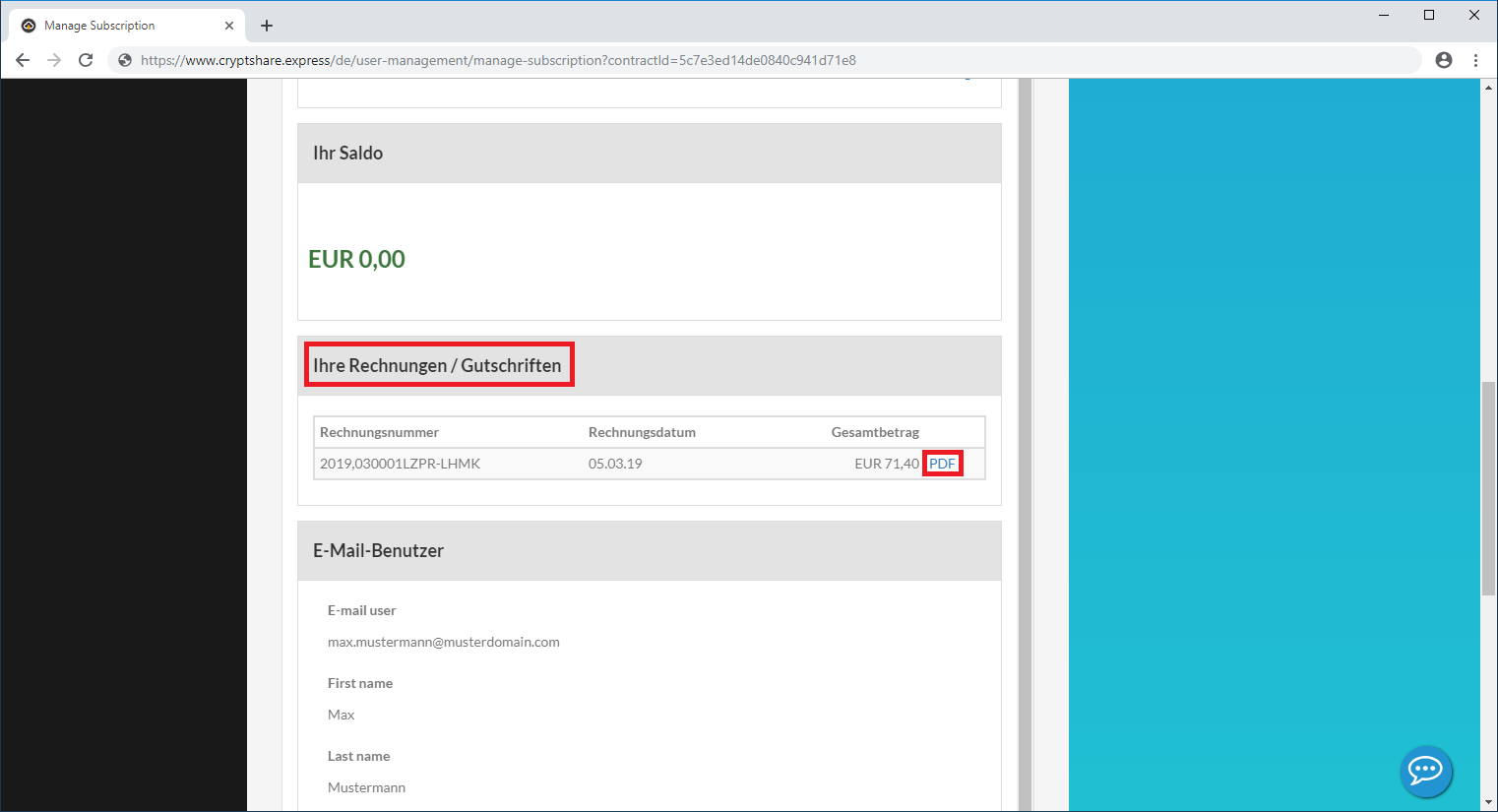This screenshot has width=1498, height=812.
Task: Select the Manage Subscription browser tab
Action: tap(108, 26)
